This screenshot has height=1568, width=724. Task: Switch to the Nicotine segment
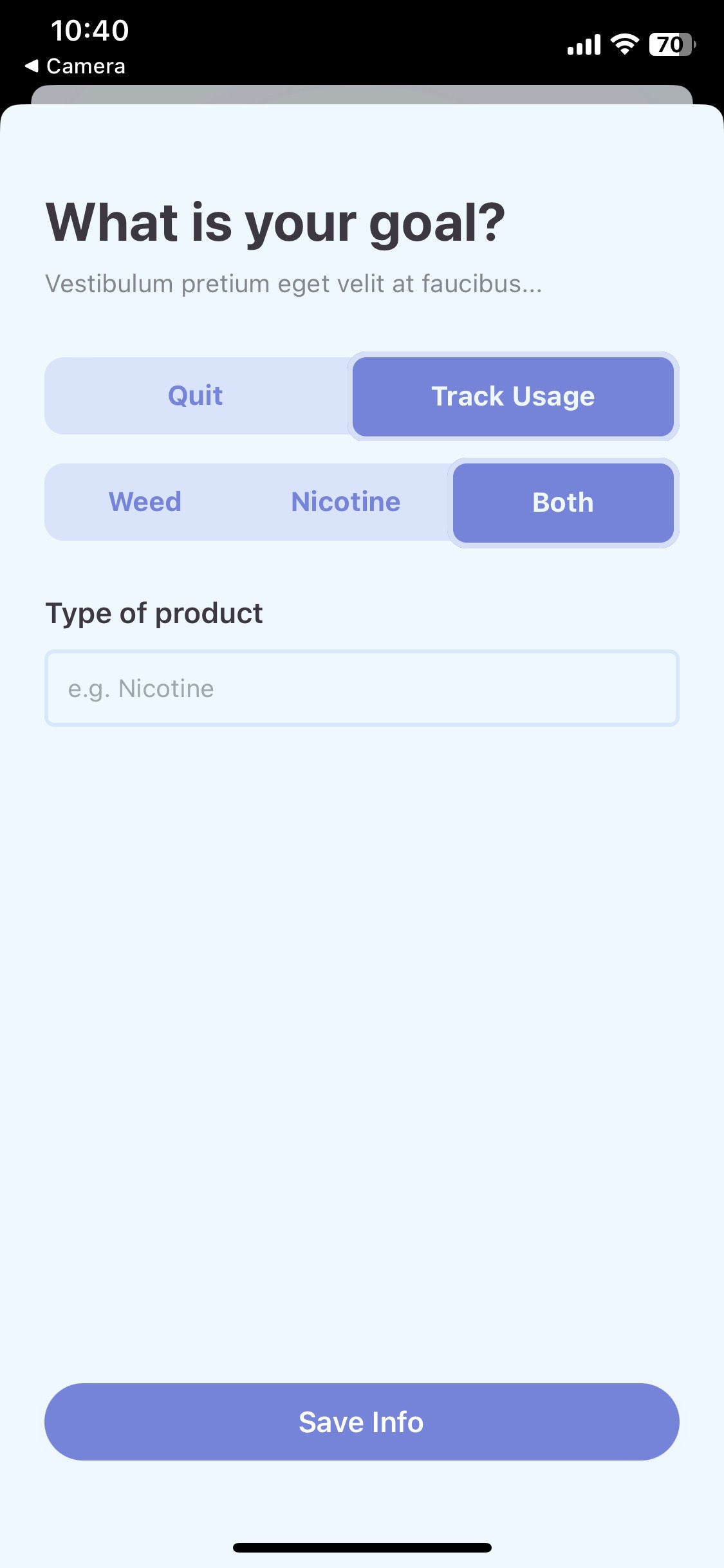(x=346, y=502)
